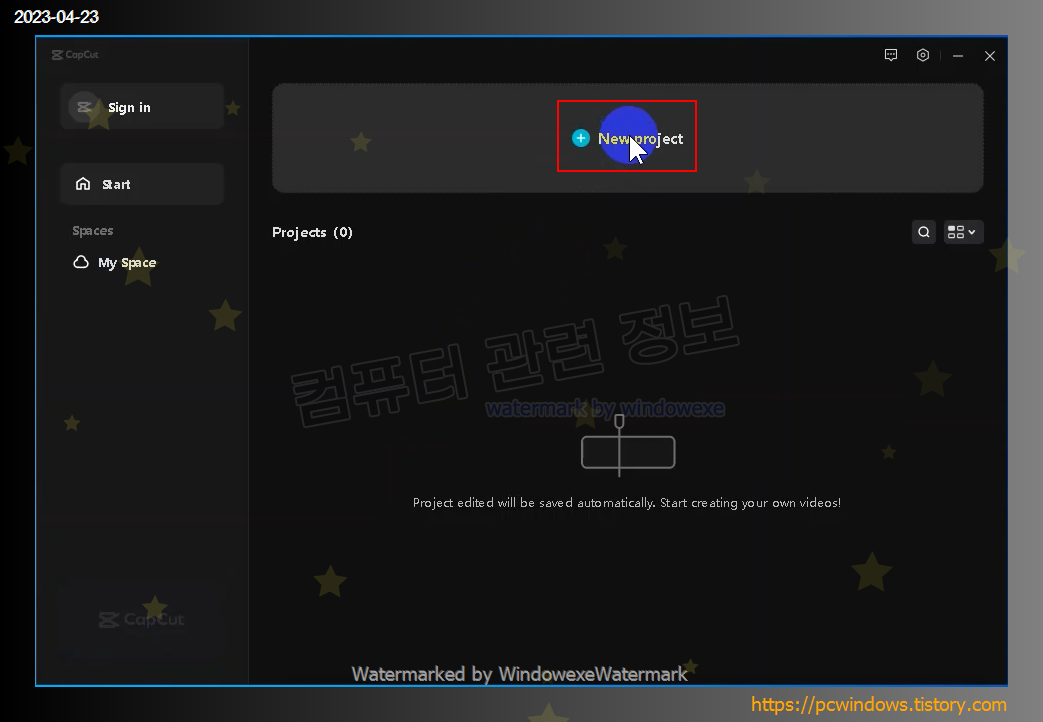Expand the project view layout dropdown
1043x722 pixels.
(963, 232)
